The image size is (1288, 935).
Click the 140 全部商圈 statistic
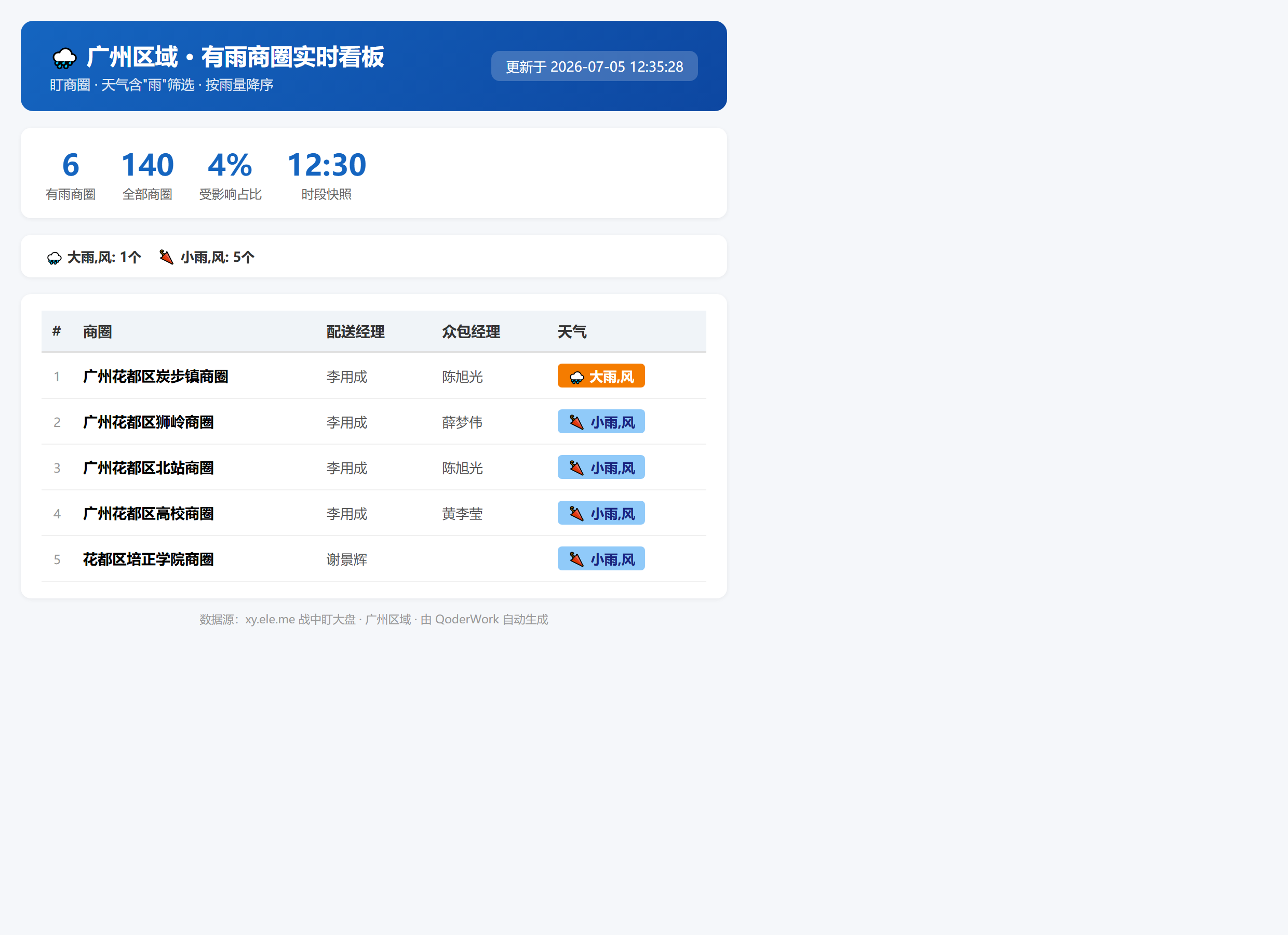click(147, 175)
